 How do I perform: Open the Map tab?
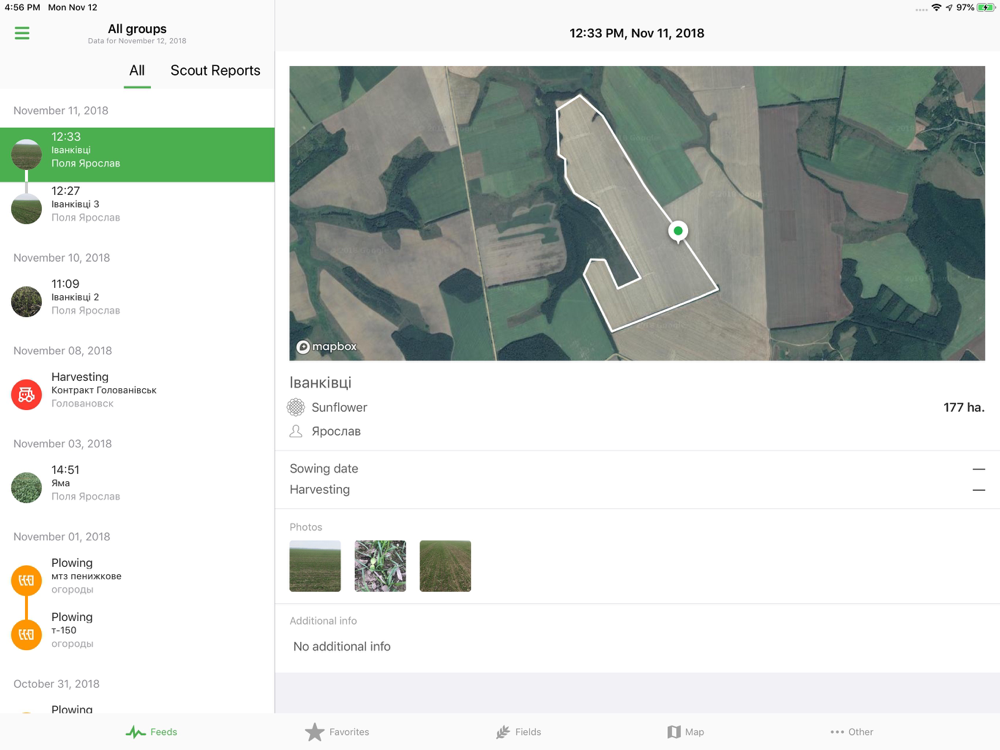tap(686, 732)
